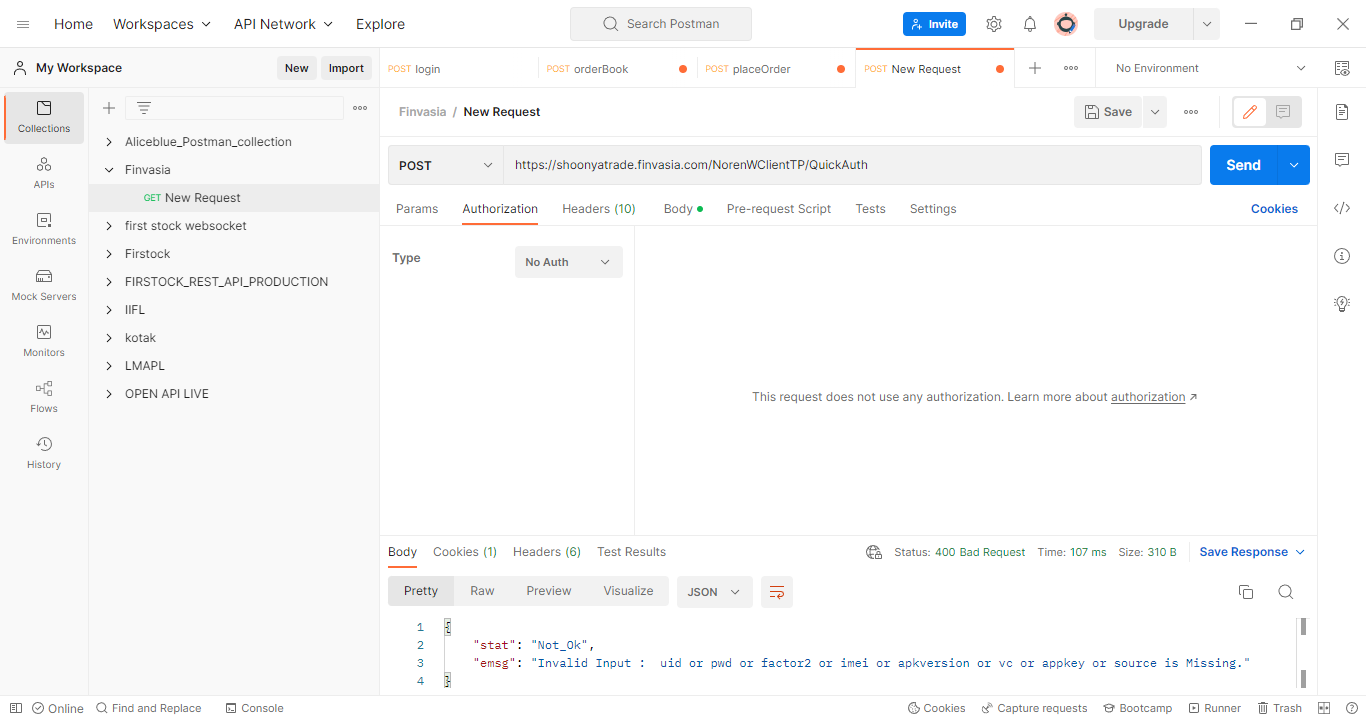Image resolution: width=1366 pixels, height=720 pixels.
Task: Open Code snippet icon in right sidebar
Action: click(x=1342, y=208)
